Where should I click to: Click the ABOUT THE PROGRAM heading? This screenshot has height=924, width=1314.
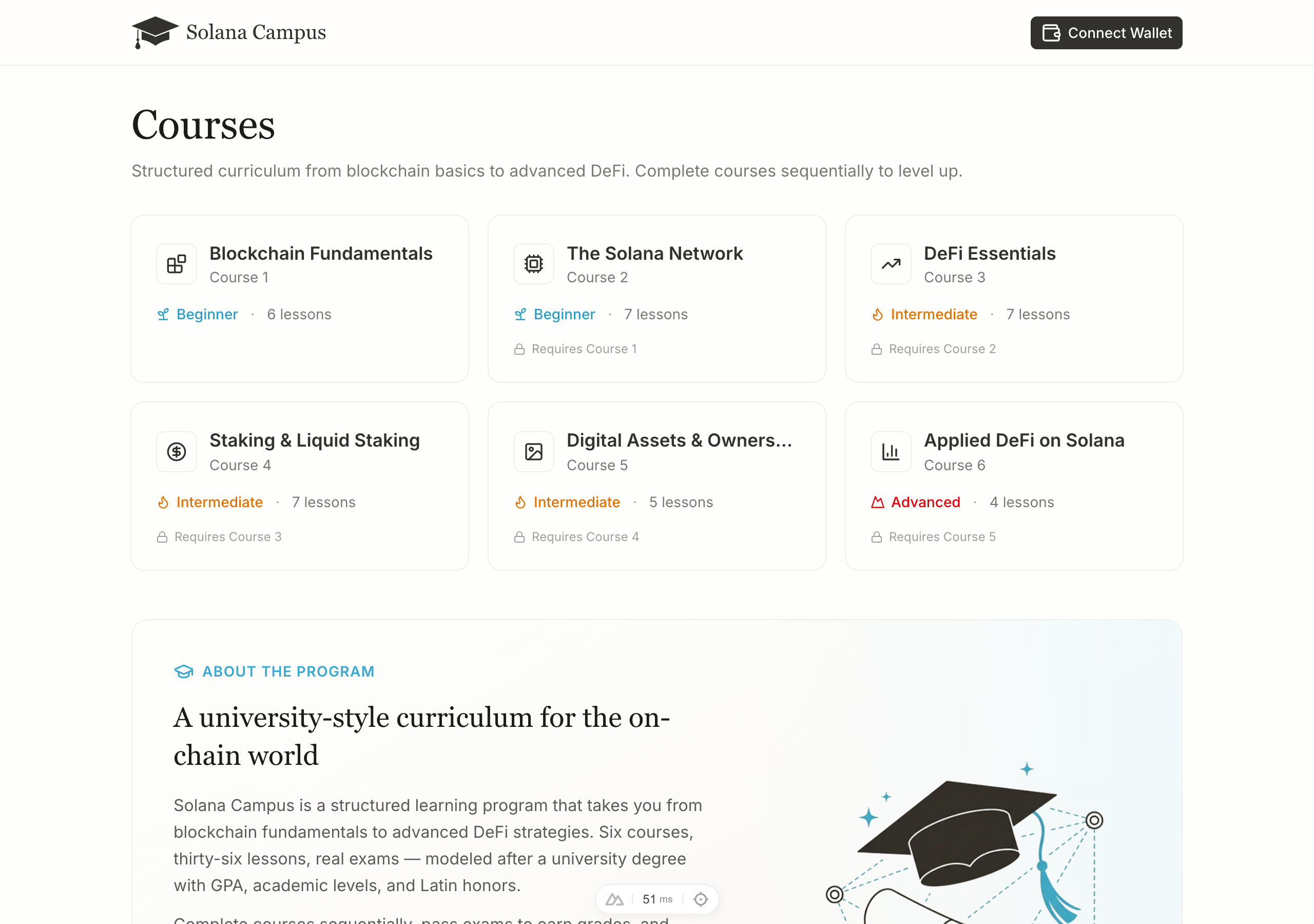pos(288,671)
